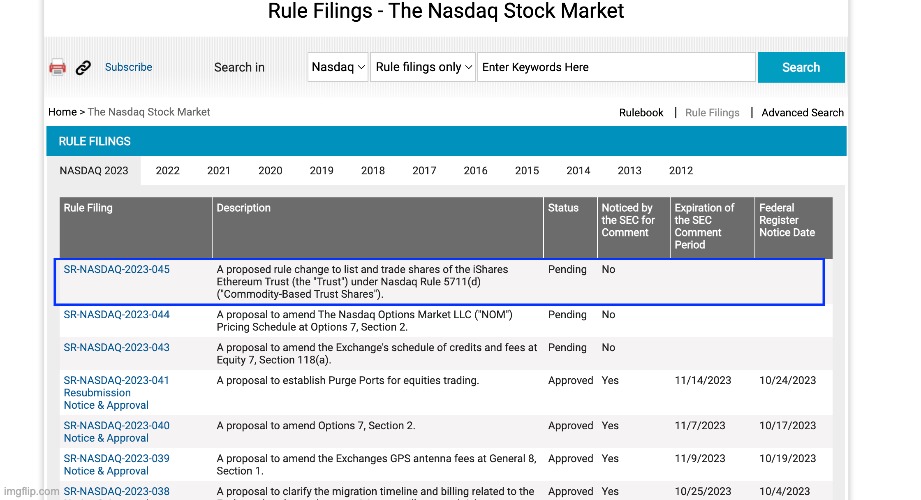Open filing SR-NASDAQ-2023-038
Viewport: 921px width, 500px height.
(116, 491)
